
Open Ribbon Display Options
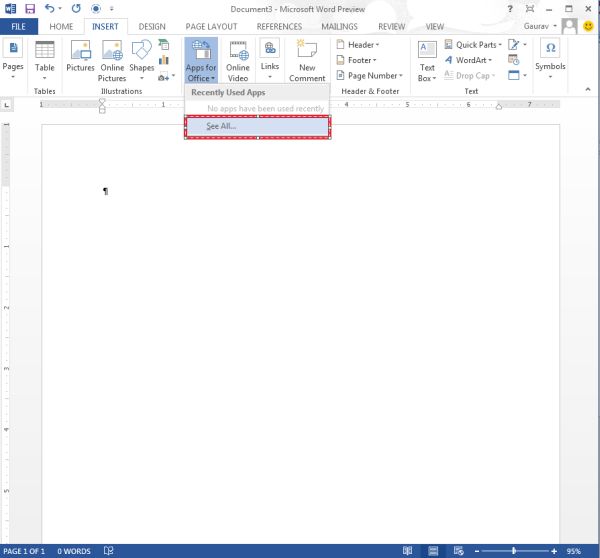[x=530, y=8]
